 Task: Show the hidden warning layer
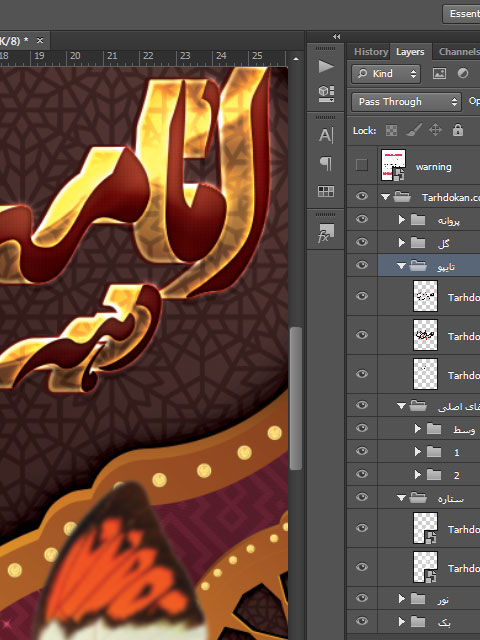click(x=362, y=165)
